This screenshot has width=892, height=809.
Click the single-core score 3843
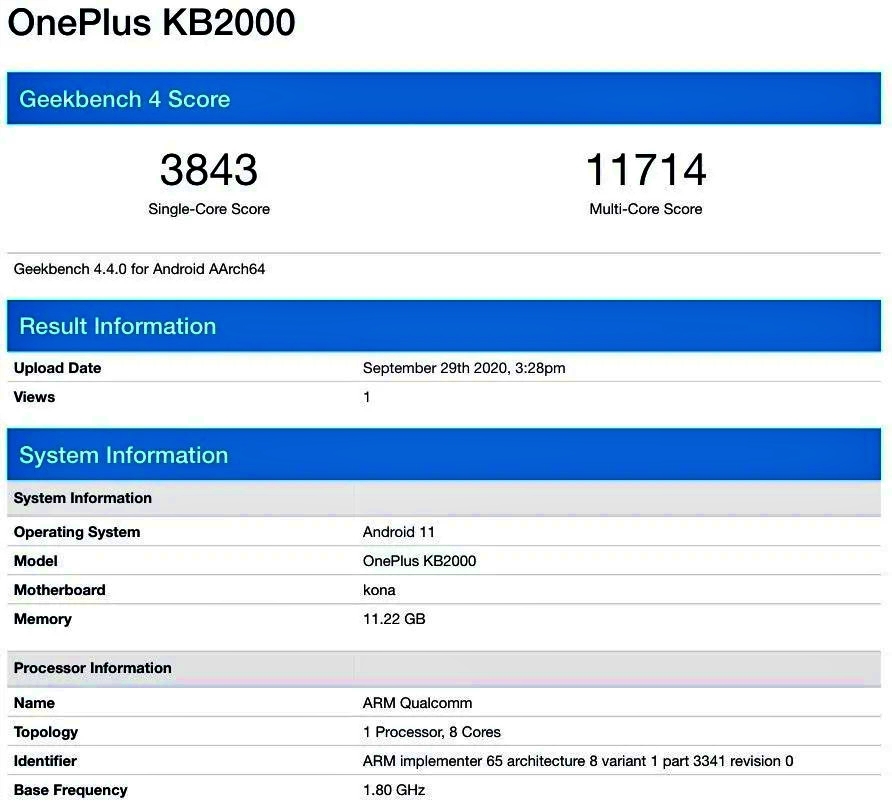click(x=209, y=170)
